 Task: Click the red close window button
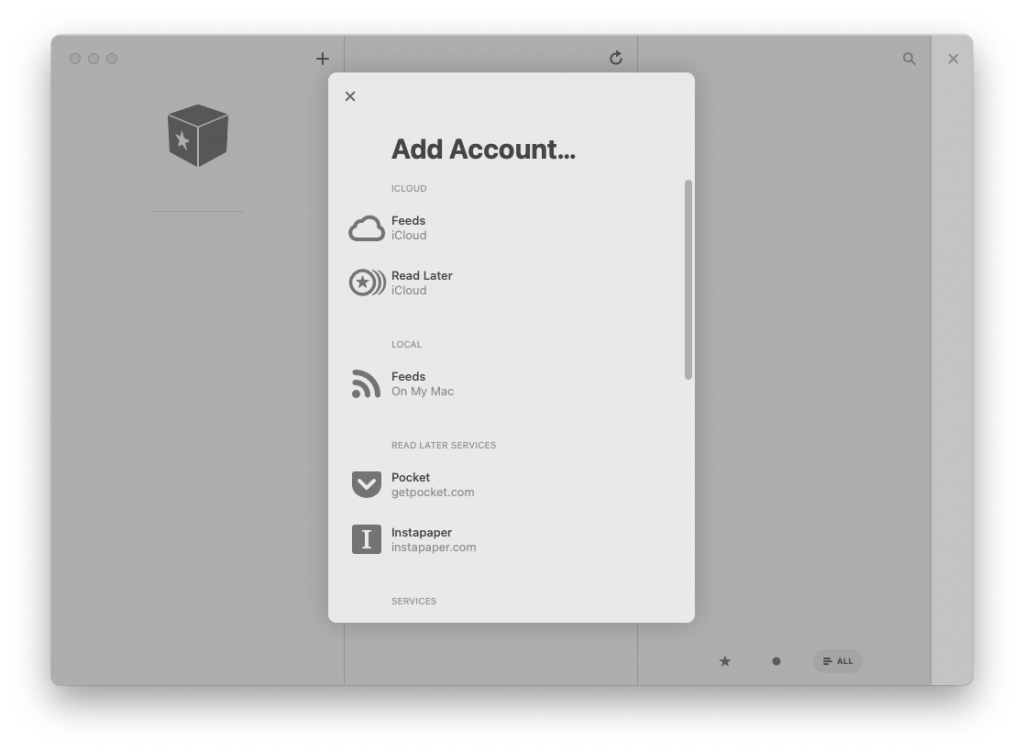75,59
